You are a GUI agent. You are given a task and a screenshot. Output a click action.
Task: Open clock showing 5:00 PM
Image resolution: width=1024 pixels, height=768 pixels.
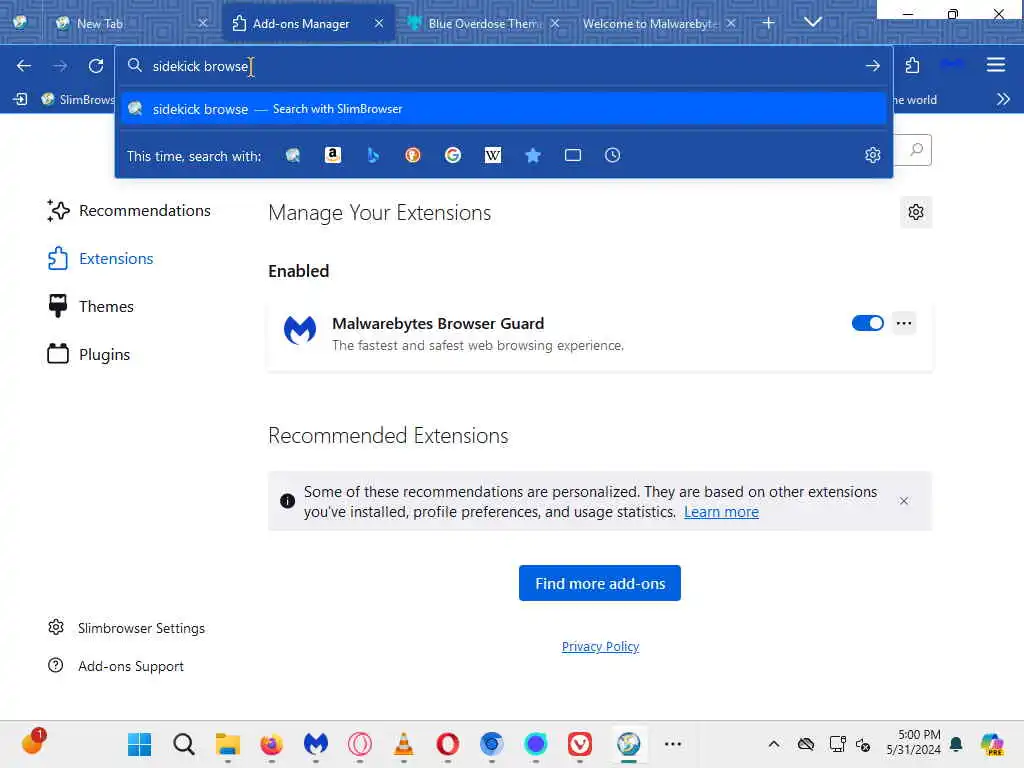coord(914,742)
